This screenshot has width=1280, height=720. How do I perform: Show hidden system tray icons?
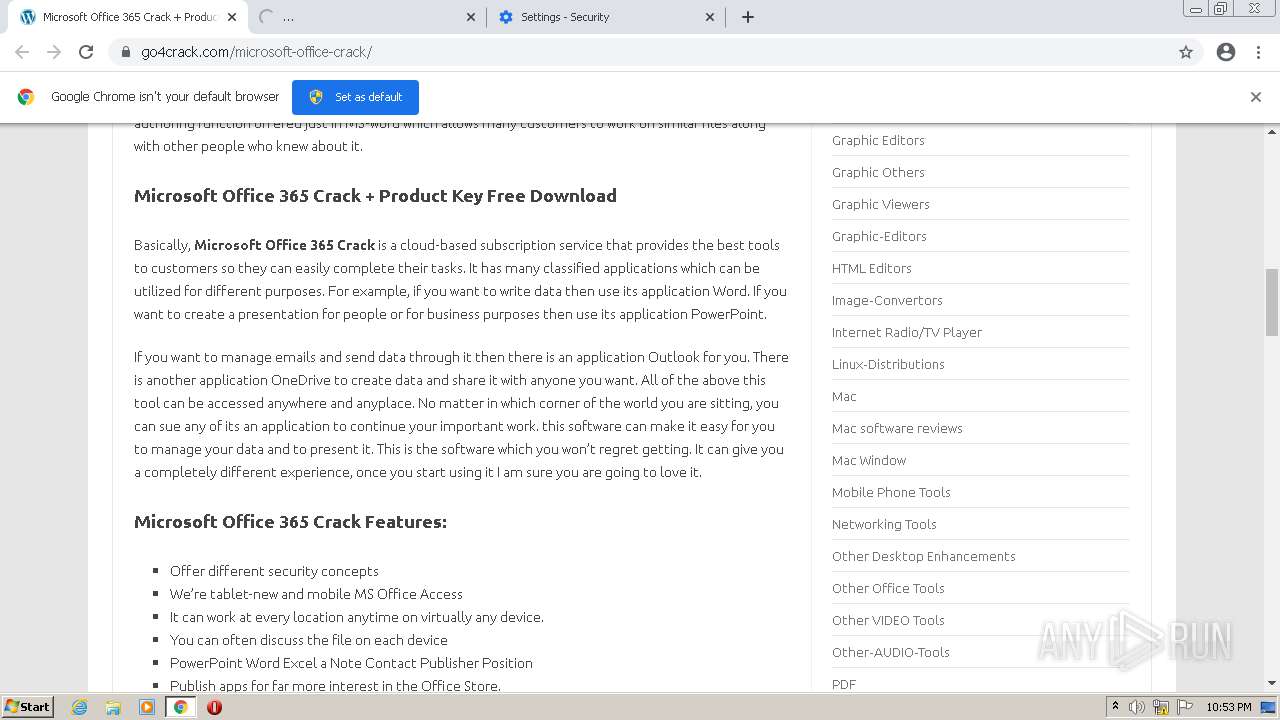tap(1115, 707)
